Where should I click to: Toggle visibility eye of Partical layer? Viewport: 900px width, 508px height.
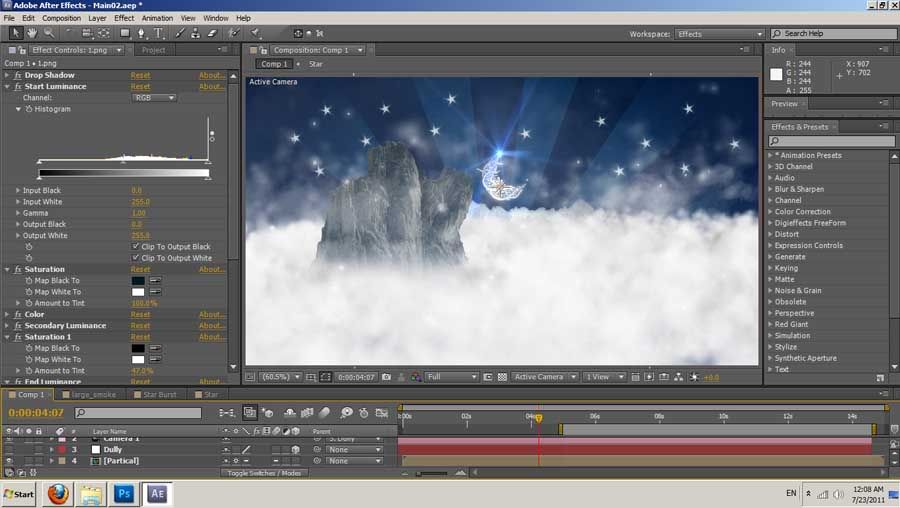[9, 461]
